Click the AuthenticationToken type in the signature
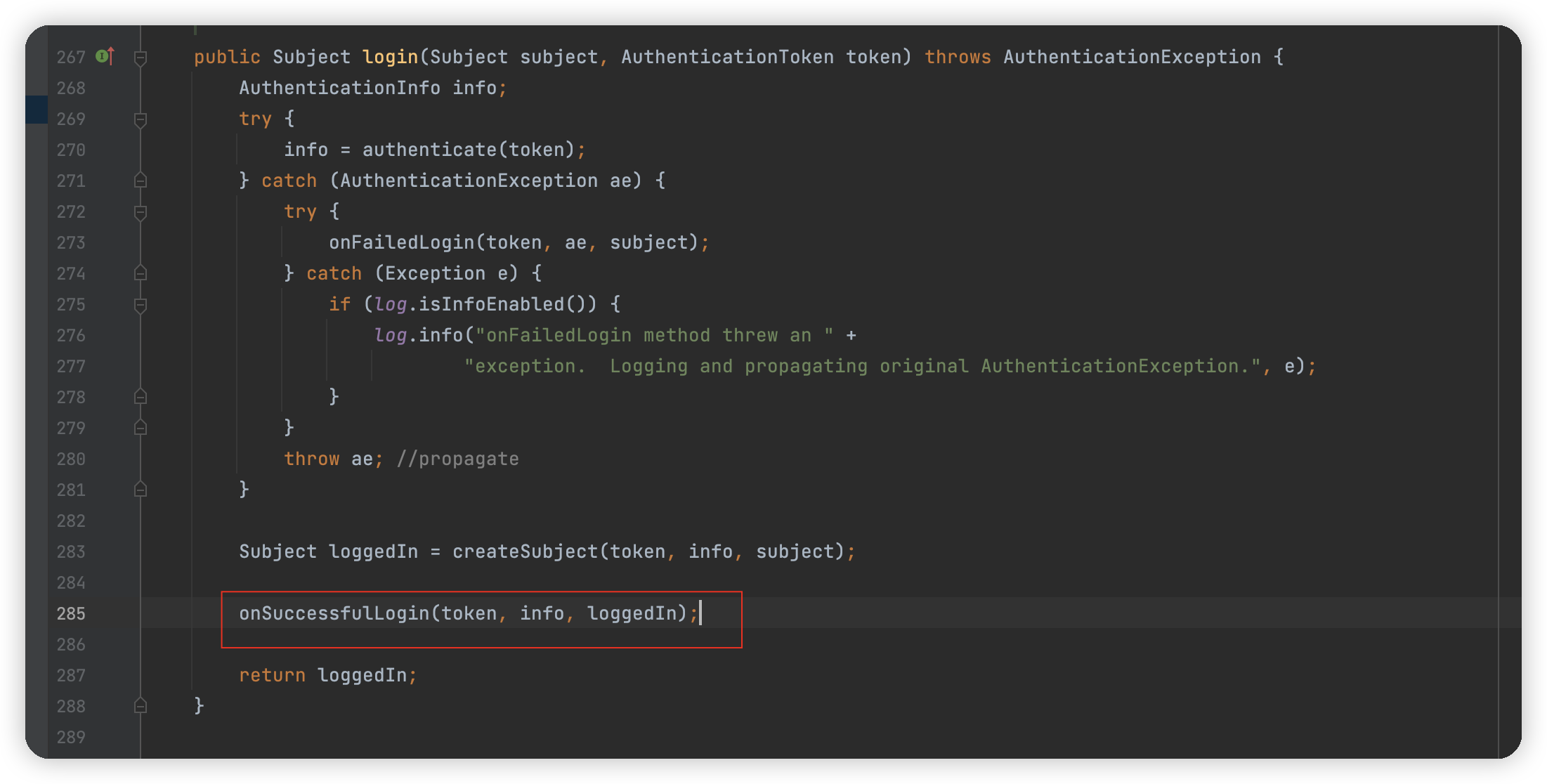This screenshot has width=1547, height=784. (727, 58)
